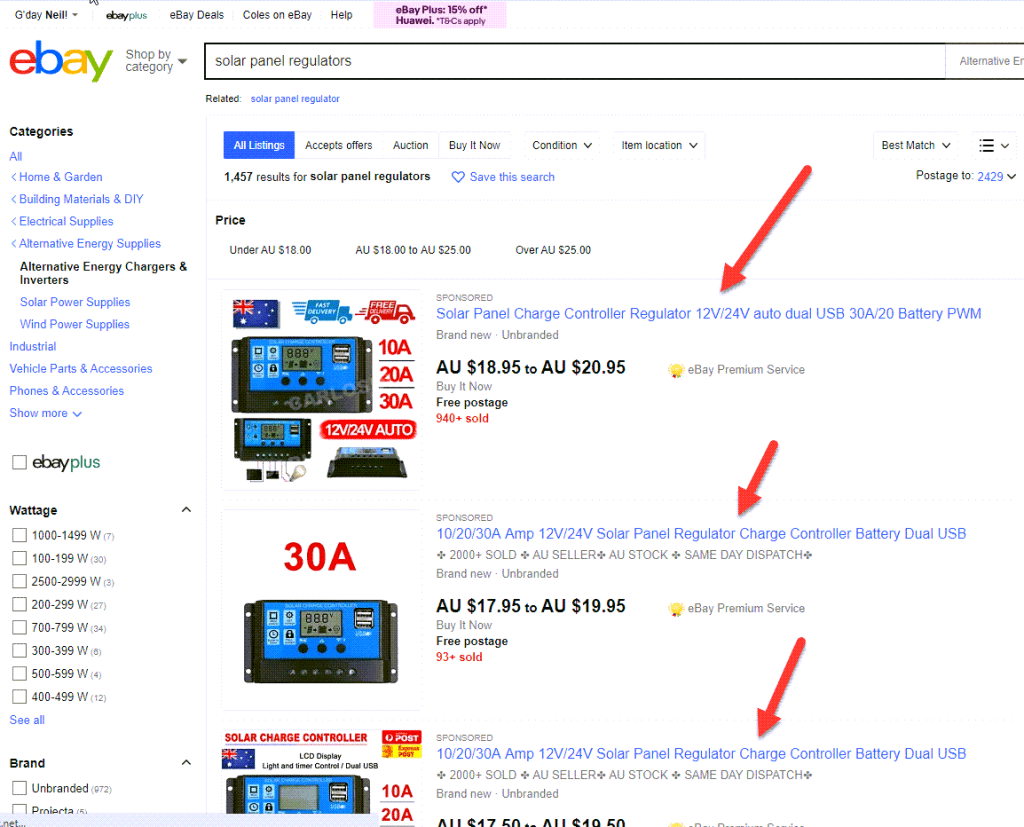The image size is (1024, 827).
Task: Filter price Over AU $25.00
Action: (x=553, y=250)
